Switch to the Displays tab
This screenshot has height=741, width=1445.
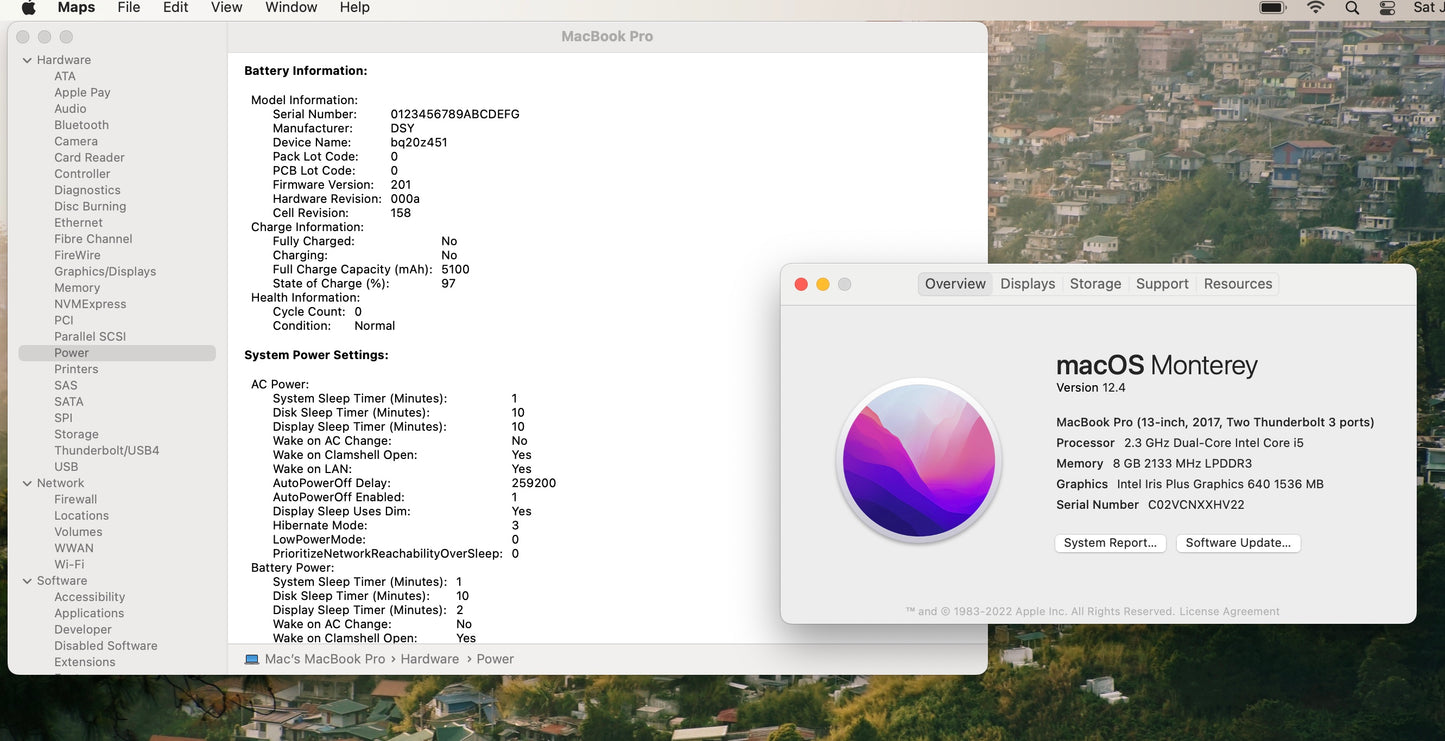pos(1027,284)
